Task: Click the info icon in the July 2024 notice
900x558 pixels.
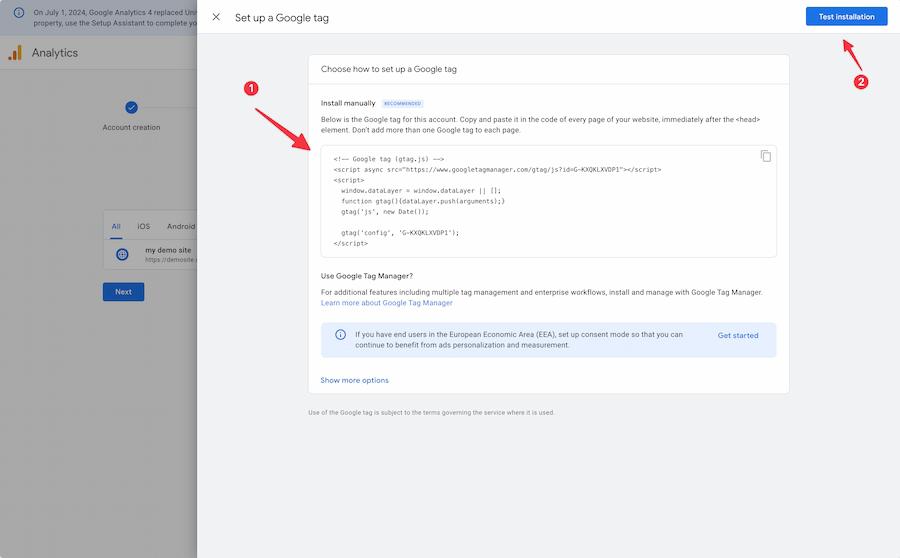Action: point(19,13)
